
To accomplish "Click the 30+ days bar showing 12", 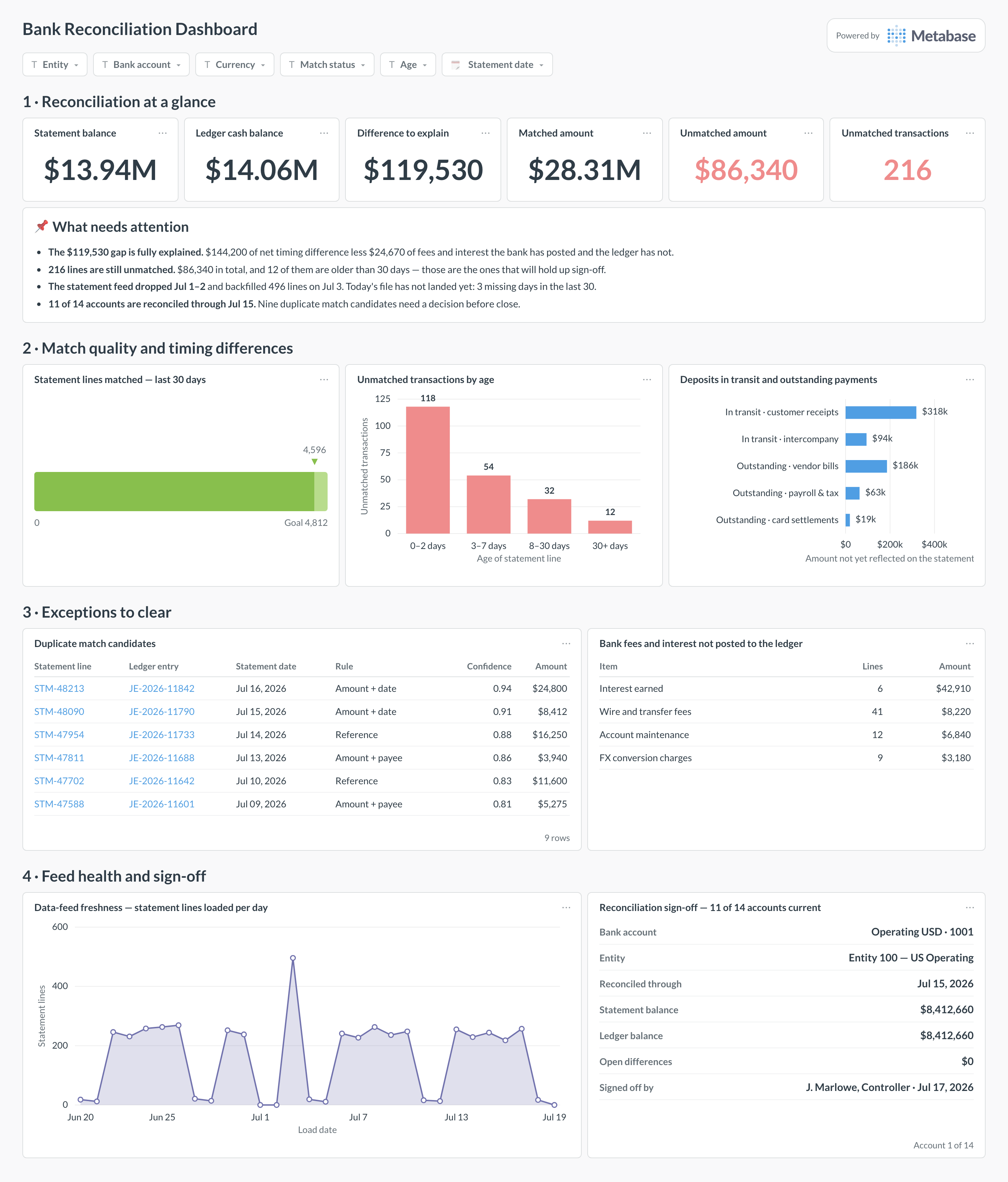I will tap(610, 527).
